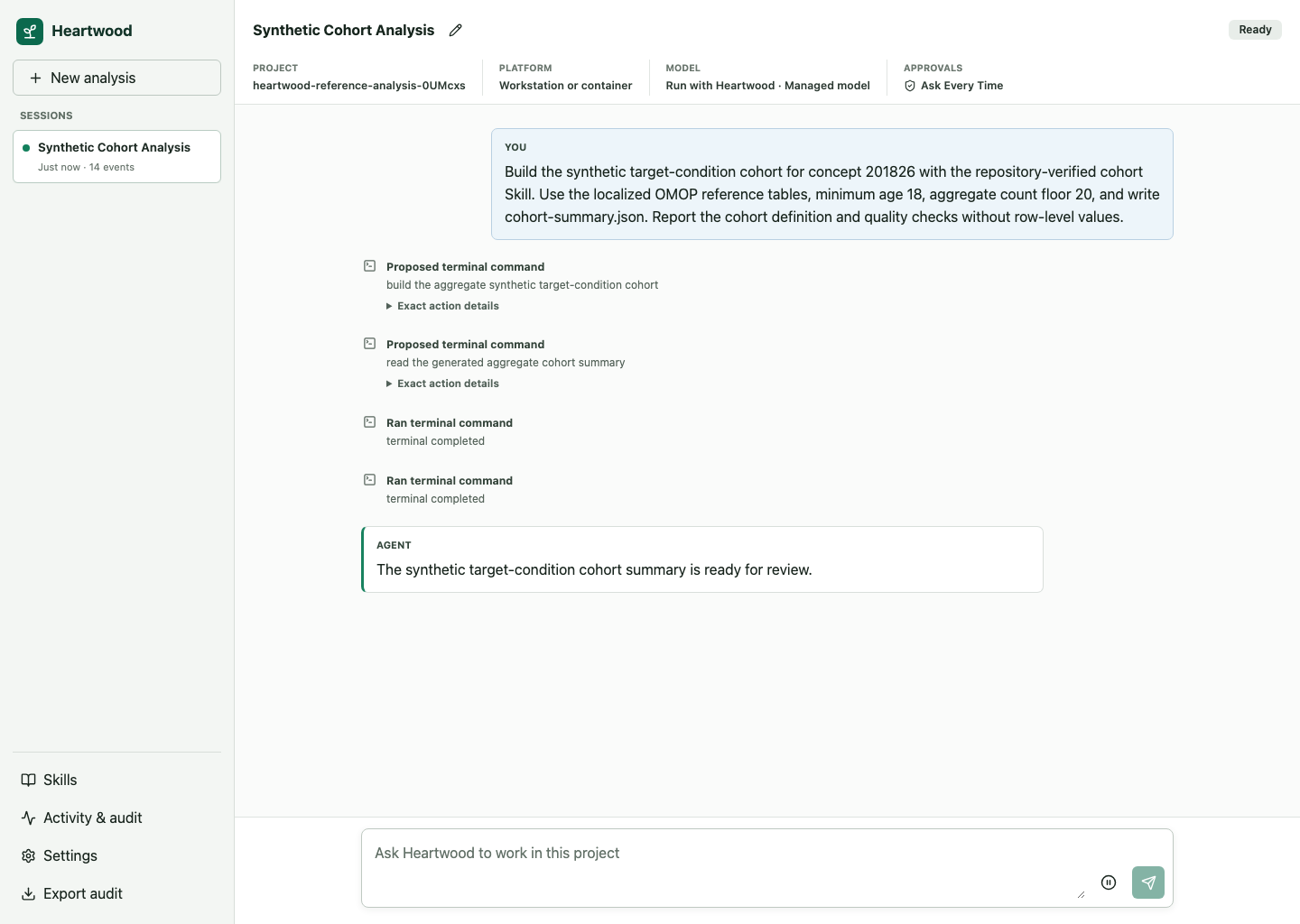This screenshot has width=1300, height=924.
Task: Select the Synthetic Cohort Analysis session
Action: 116,156
